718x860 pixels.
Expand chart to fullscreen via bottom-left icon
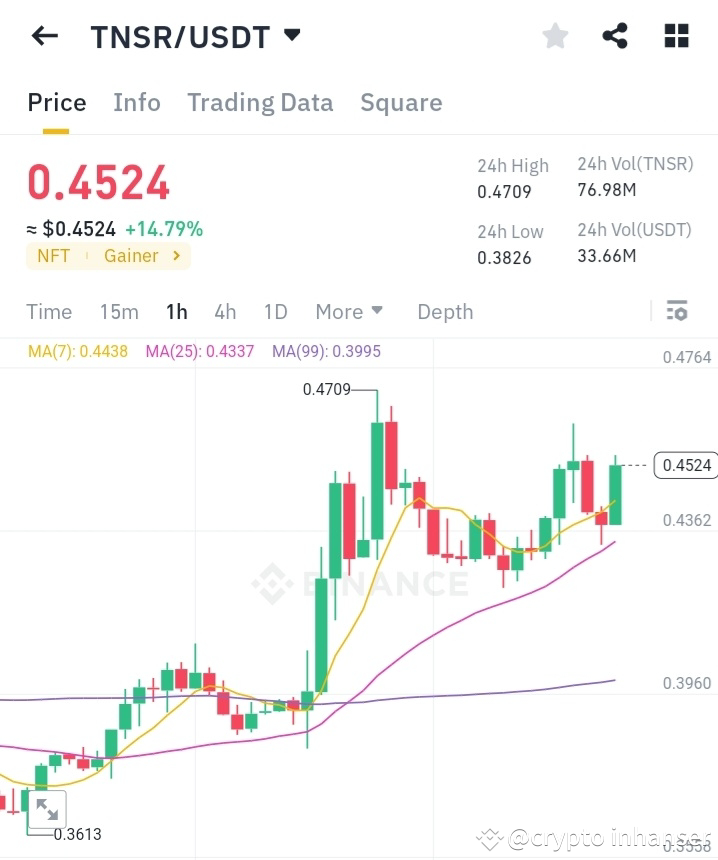[x=47, y=810]
